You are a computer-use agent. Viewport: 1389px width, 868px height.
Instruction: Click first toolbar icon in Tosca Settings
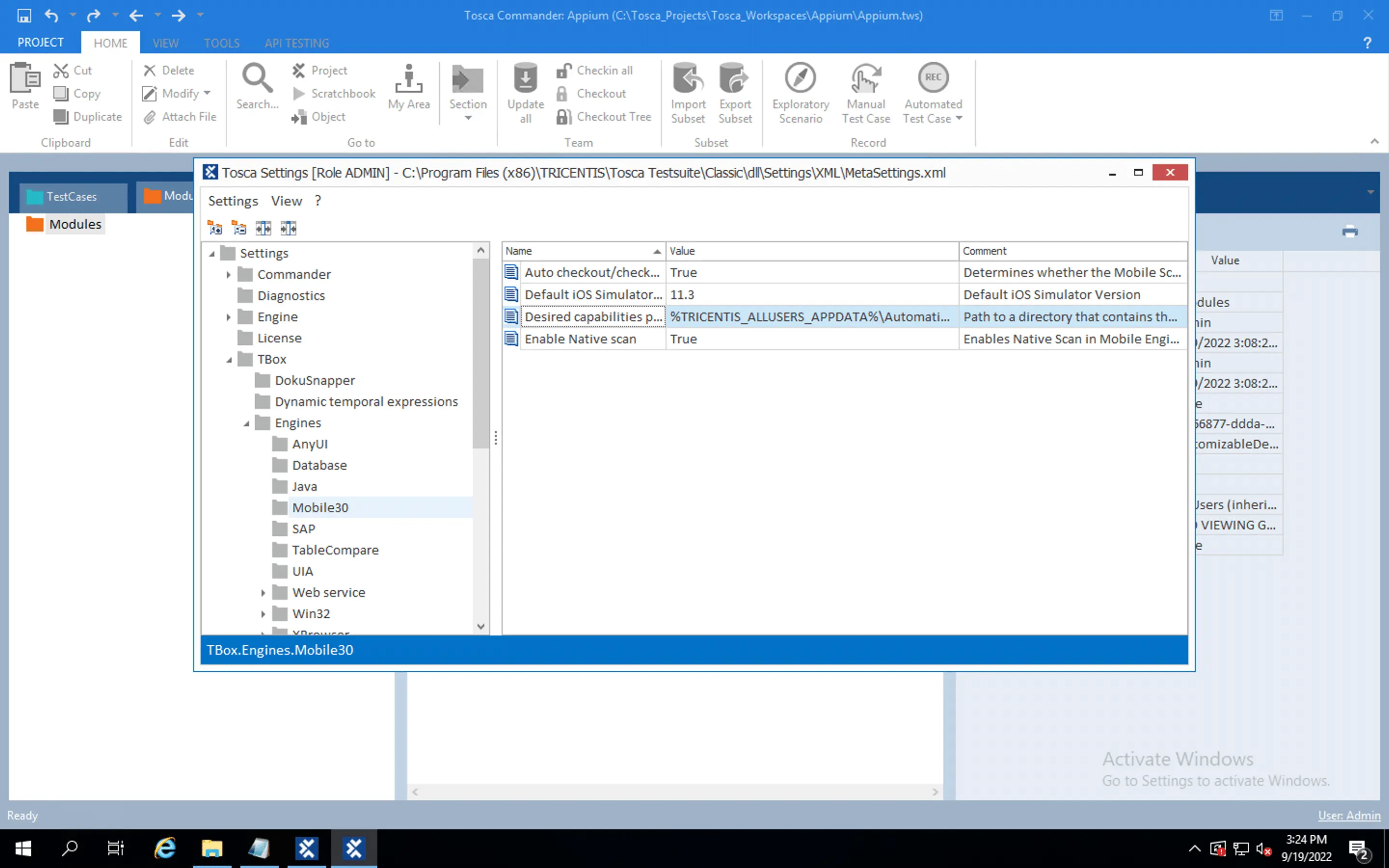pyautogui.click(x=215, y=229)
